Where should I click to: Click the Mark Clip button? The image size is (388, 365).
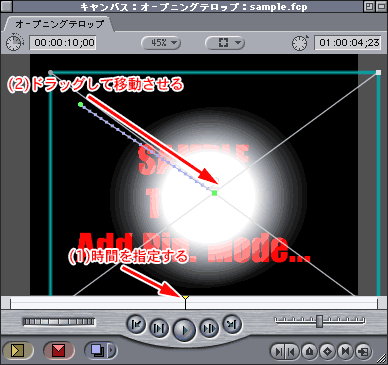click(345, 351)
